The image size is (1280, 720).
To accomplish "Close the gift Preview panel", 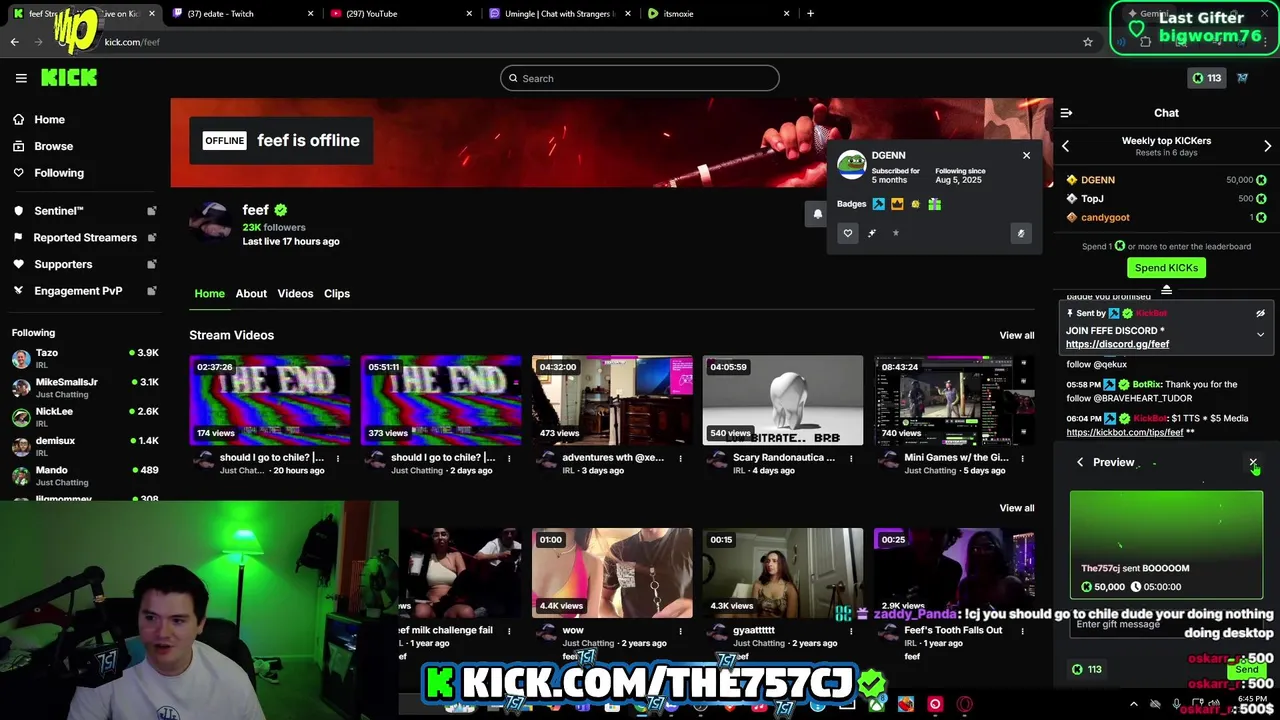I will point(1252,463).
